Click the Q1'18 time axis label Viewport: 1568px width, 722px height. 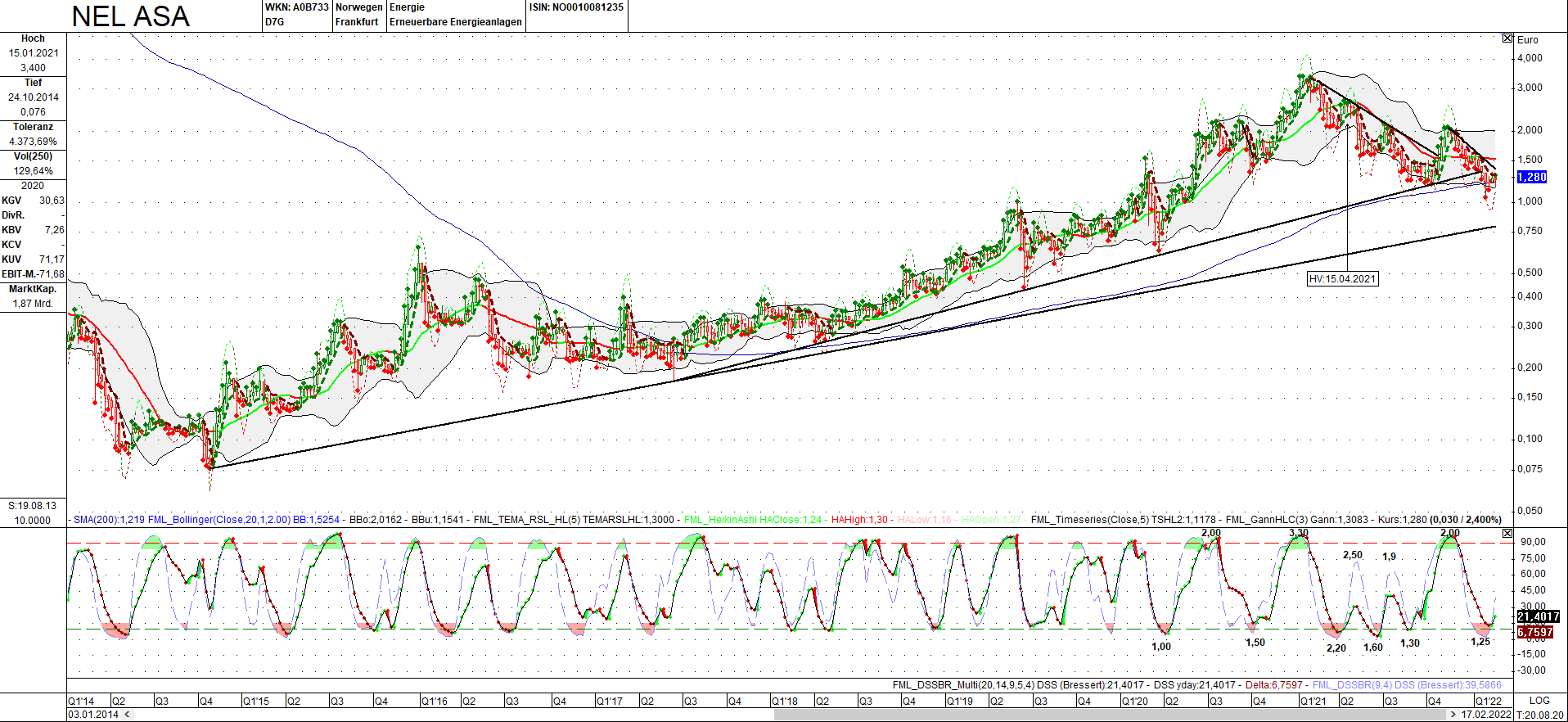[x=785, y=702]
